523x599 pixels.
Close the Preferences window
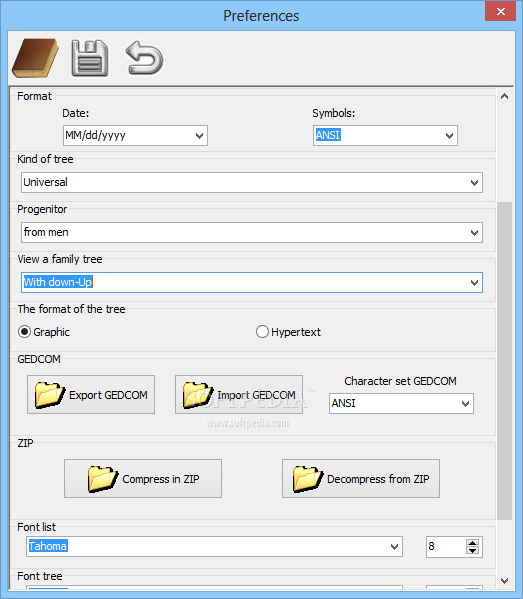(501, 12)
